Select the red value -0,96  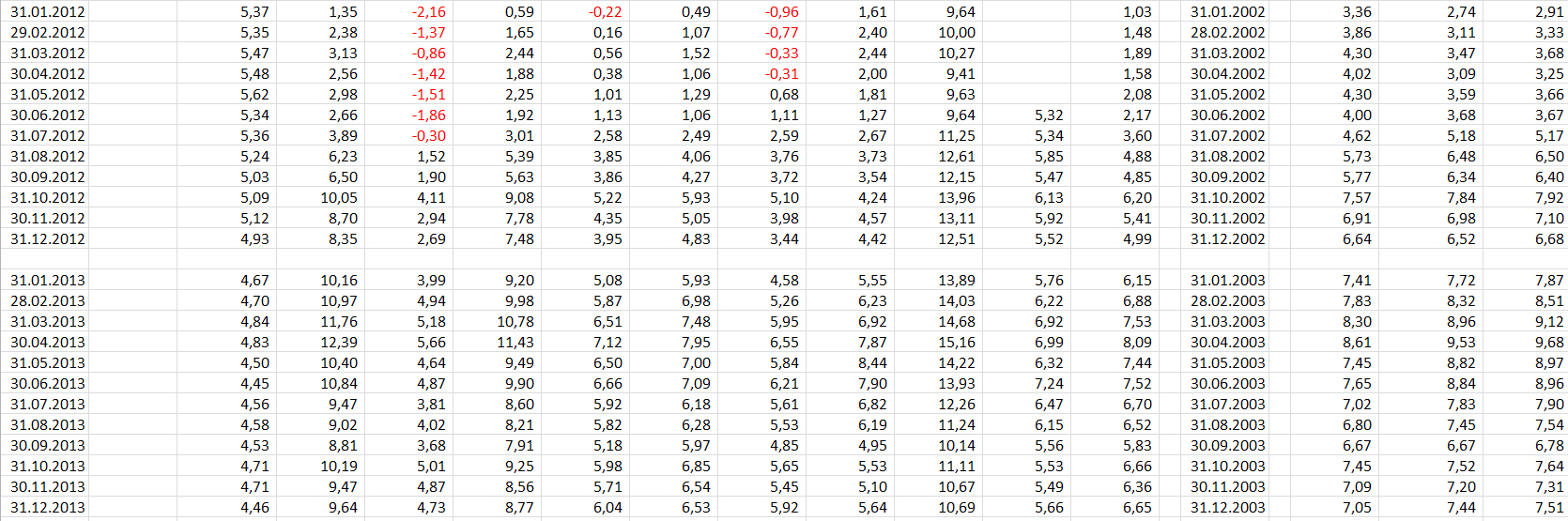782,12
